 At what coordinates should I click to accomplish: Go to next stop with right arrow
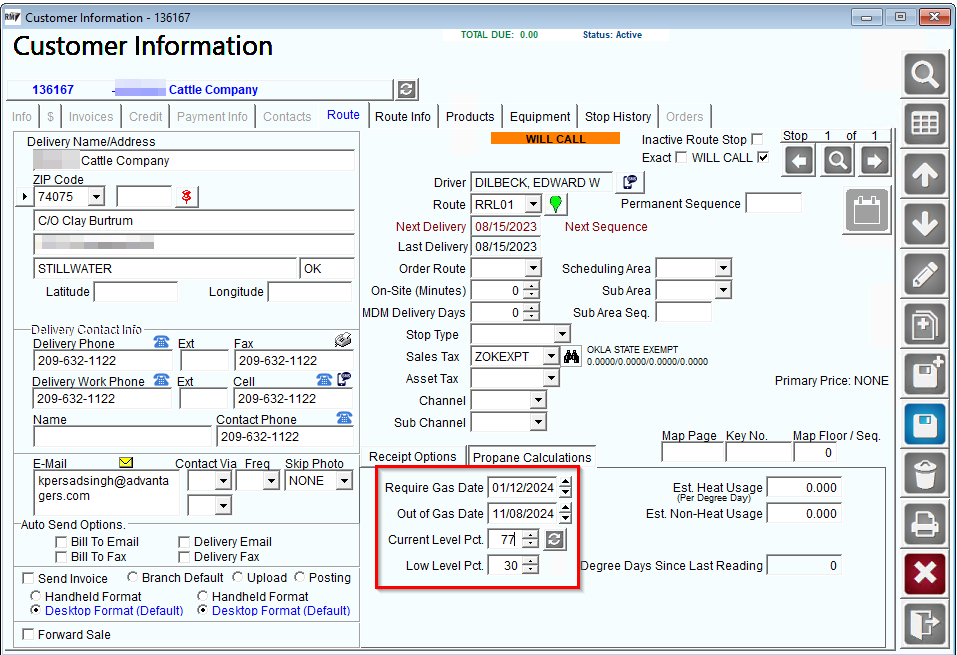(875, 161)
